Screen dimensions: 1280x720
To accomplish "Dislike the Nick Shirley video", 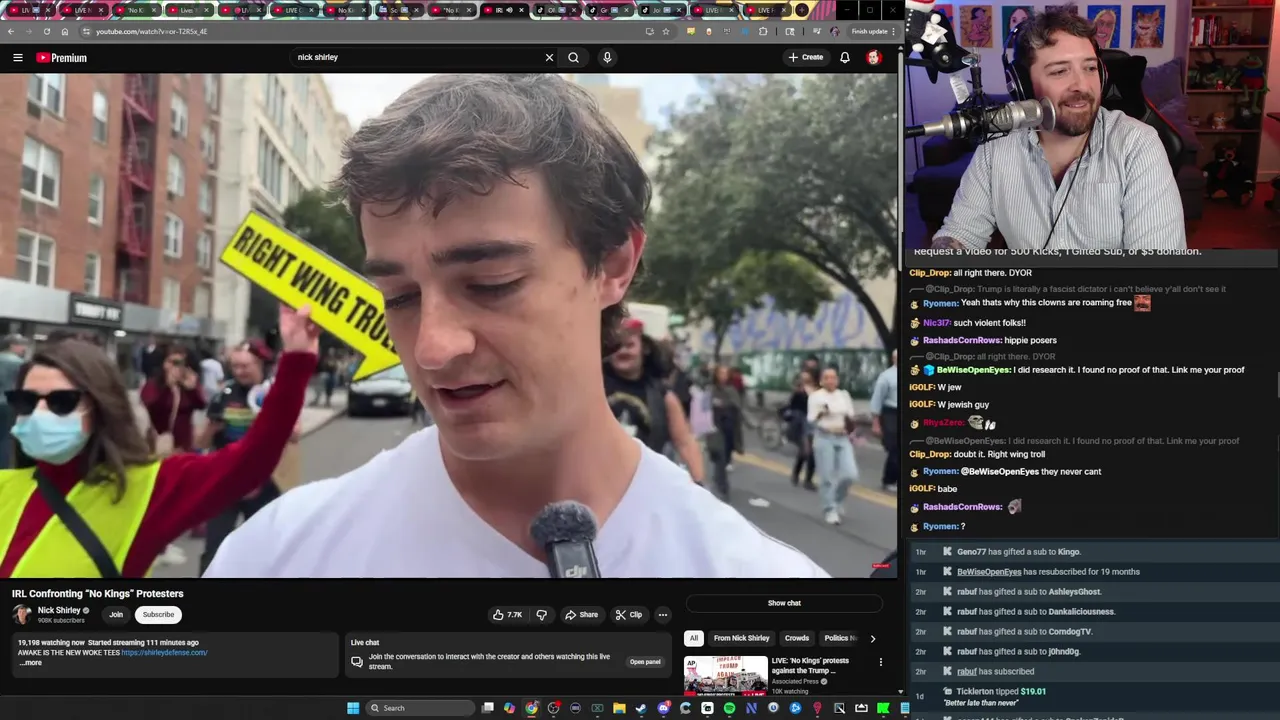I will pyautogui.click(x=542, y=615).
